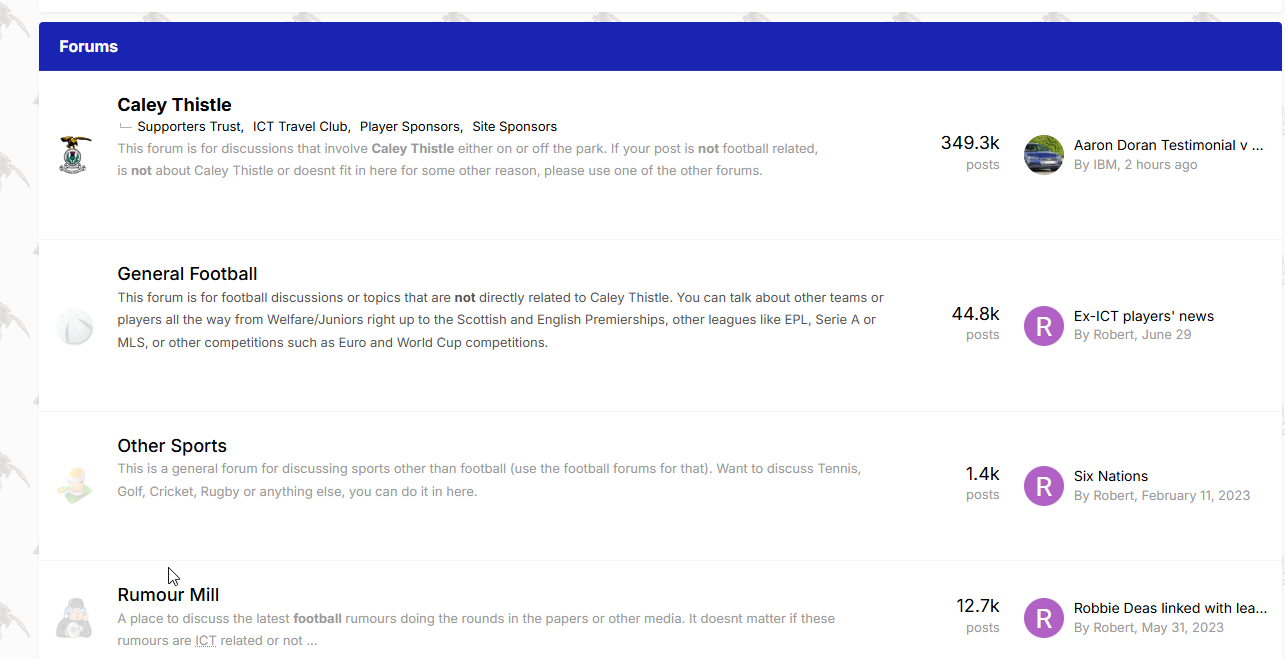Open Robert's avatar beside Robbie Deas topic
This screenshot has width=1285, height=659.
(x=1044, y=618)
